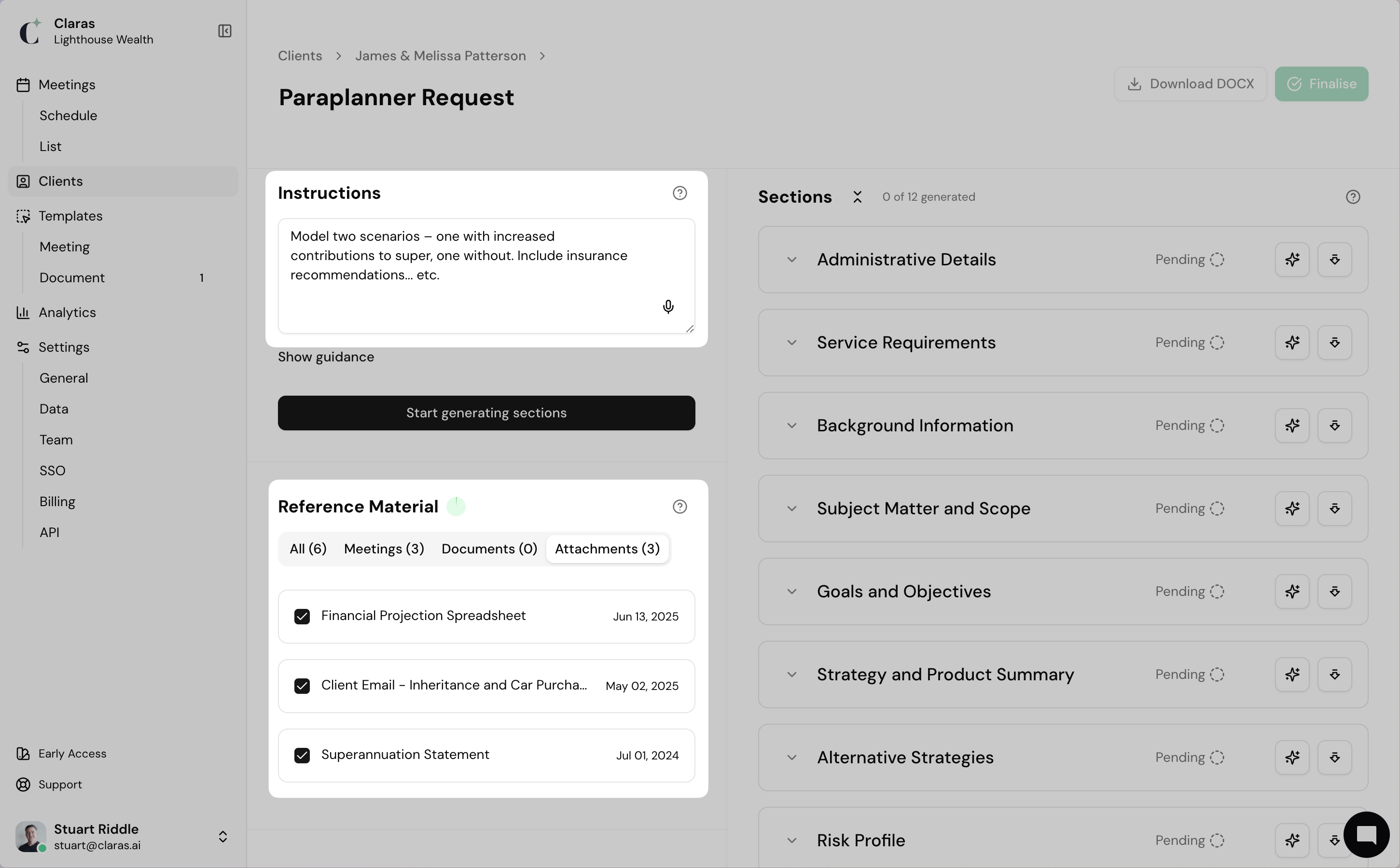
Task: Switch to All (6) tab
Action: coord(308,549)
